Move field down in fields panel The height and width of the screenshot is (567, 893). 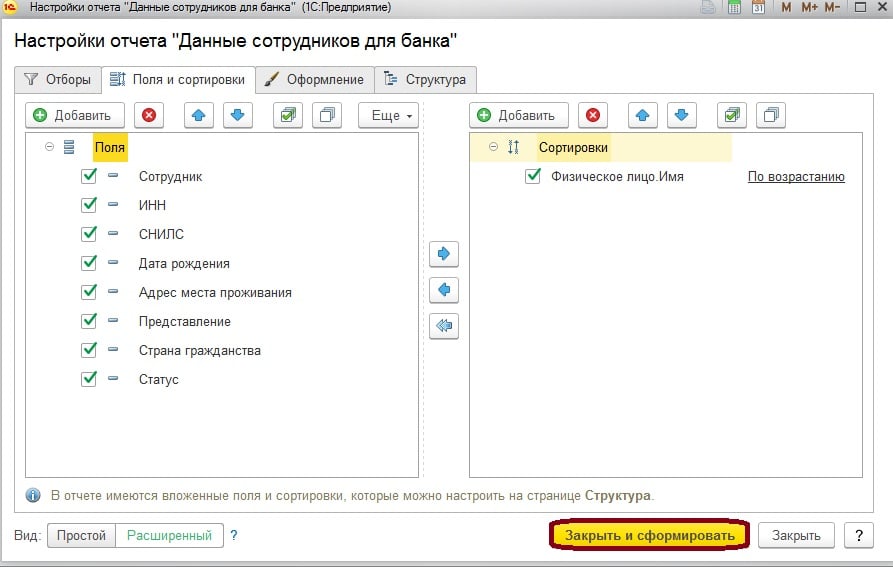(x=237, y=115)
